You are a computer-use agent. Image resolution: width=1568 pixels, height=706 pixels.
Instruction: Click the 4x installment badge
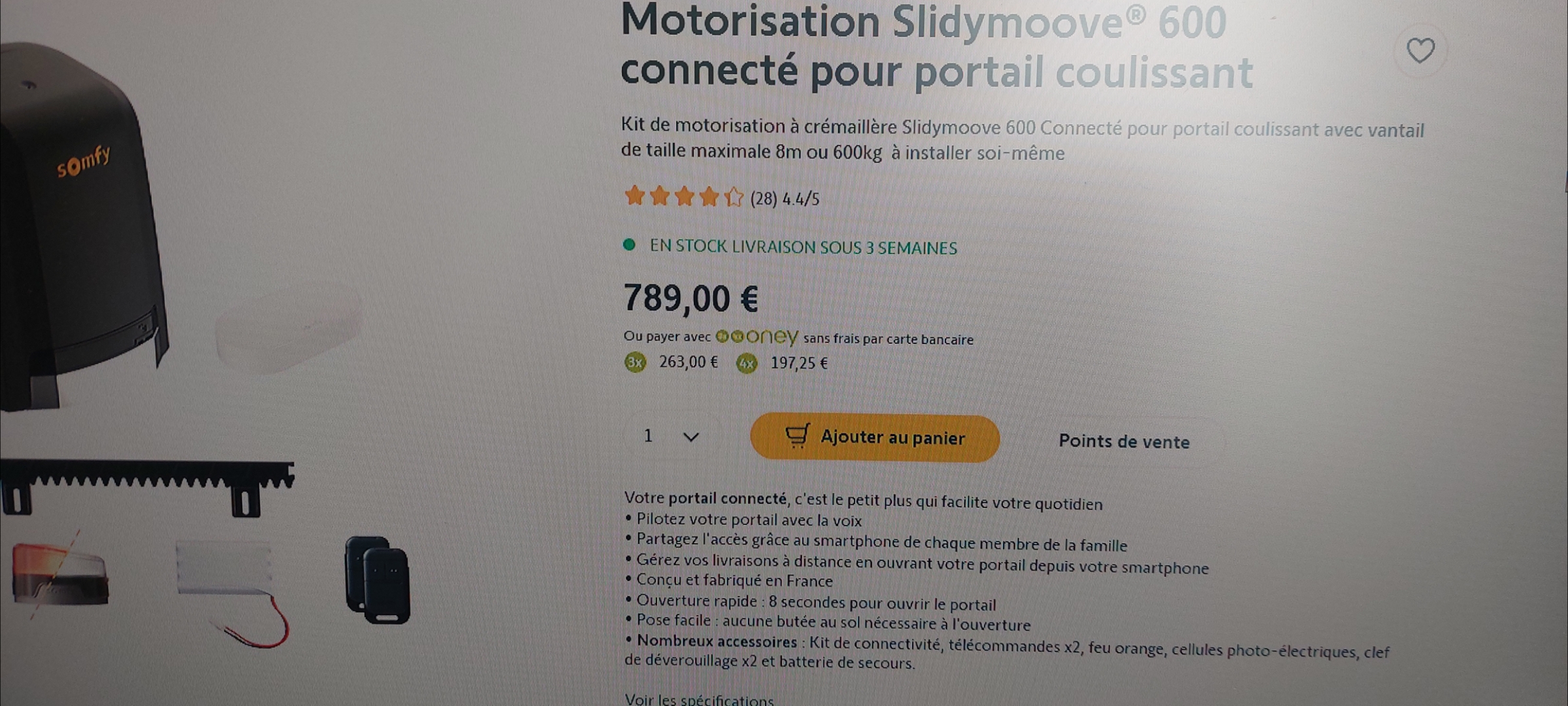tap(747, 363)
